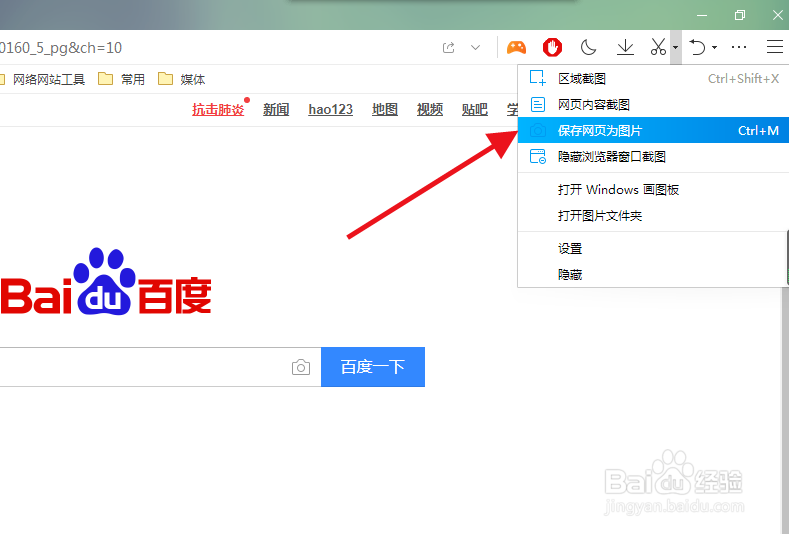Open the three-dots more tools button
Viewport: 789px width, 534px height.
tap(739, 47)
